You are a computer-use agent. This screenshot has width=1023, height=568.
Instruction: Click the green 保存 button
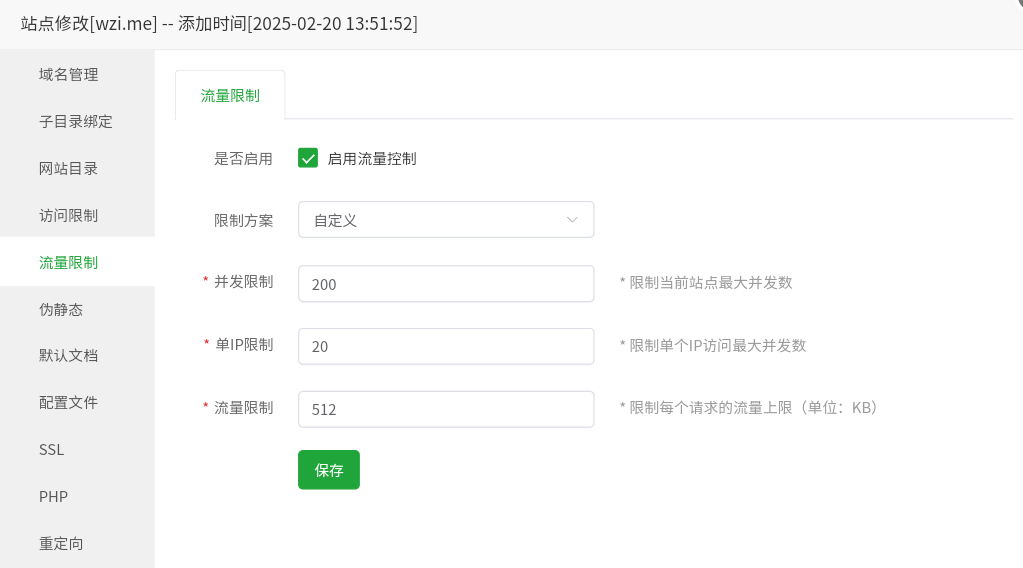[328, 470]
